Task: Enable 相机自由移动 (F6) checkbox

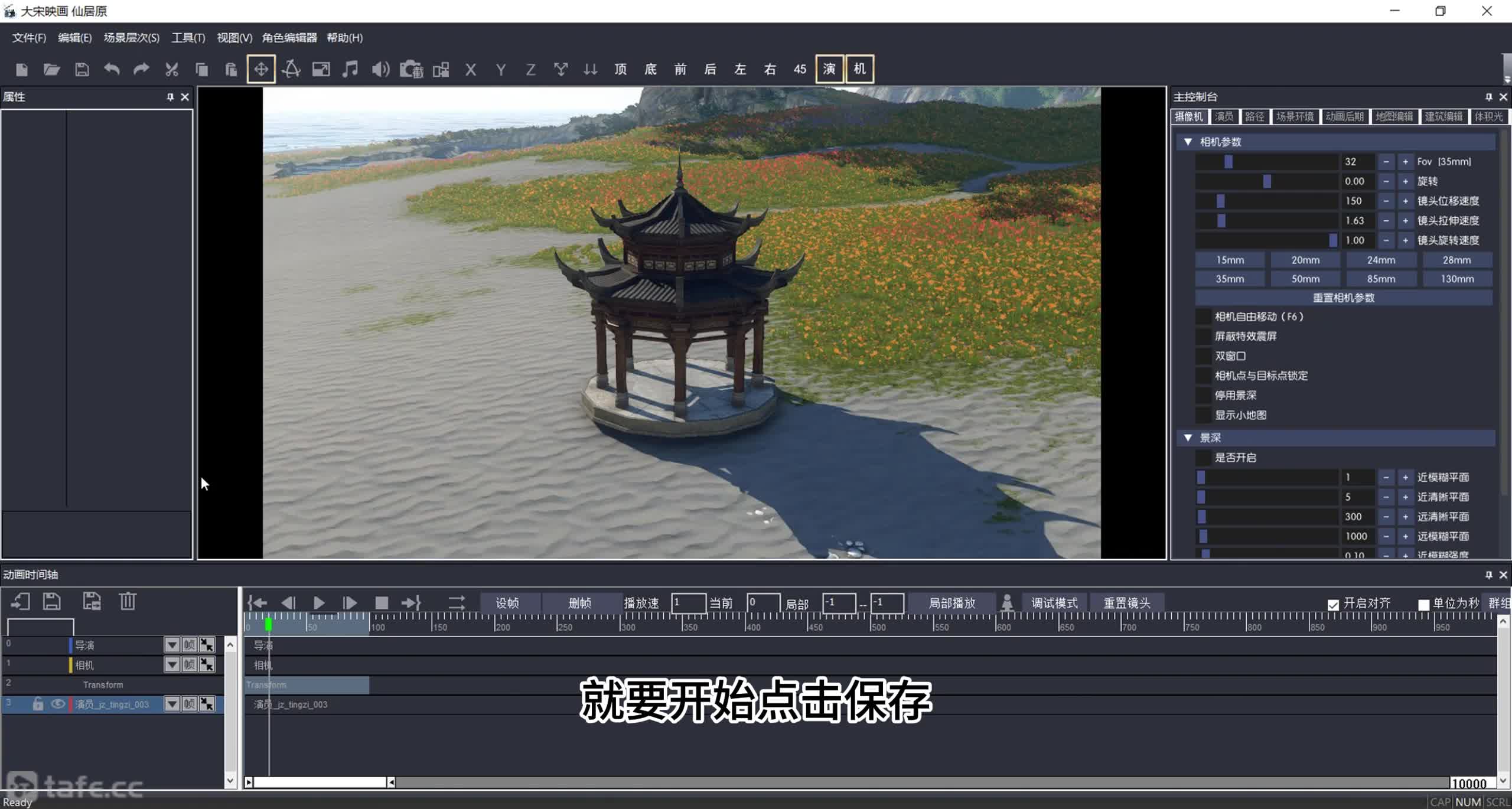Action: point(1203,317)
